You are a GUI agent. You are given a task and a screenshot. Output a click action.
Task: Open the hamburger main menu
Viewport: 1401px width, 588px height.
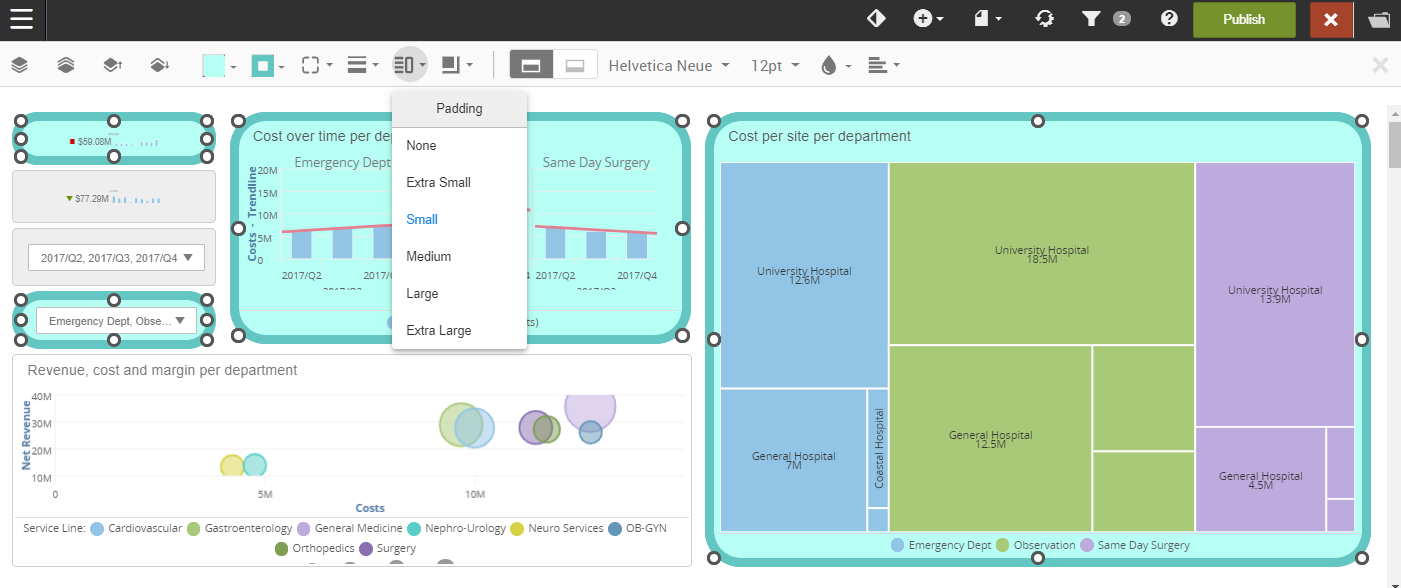coord(22,19)
